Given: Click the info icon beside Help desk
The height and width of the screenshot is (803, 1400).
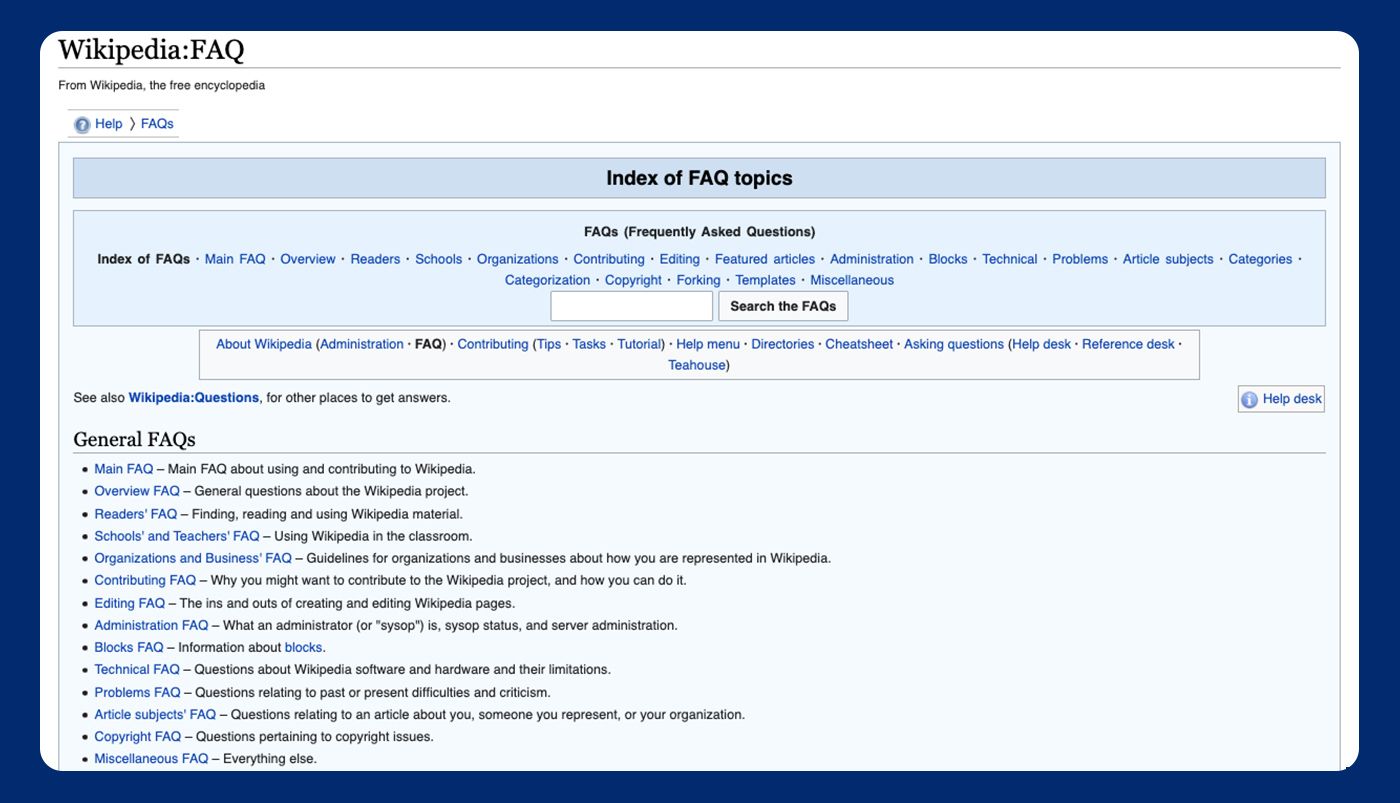Looking at the screenshot, I should [1249, 400].
